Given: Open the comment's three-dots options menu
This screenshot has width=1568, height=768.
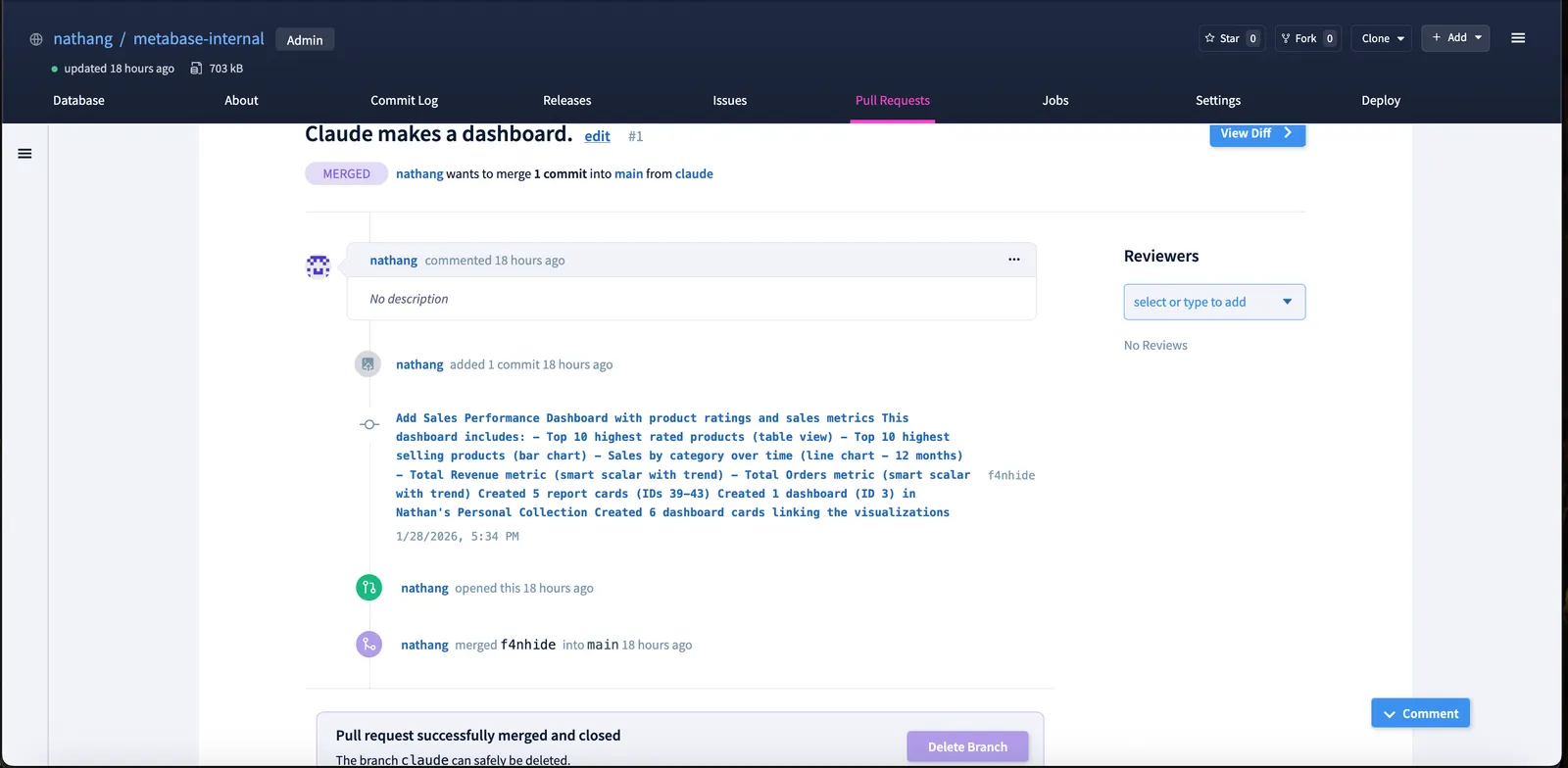Looking at the screenshot, I should click(1013, 260).
